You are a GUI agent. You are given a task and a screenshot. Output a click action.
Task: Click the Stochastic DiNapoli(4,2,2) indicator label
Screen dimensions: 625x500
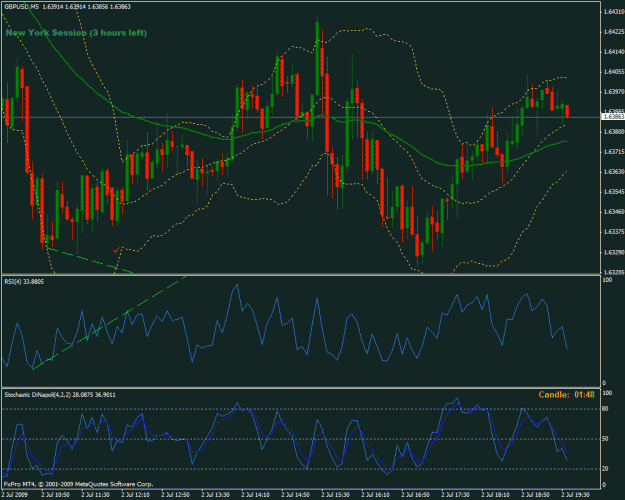(x=60, y=395)
